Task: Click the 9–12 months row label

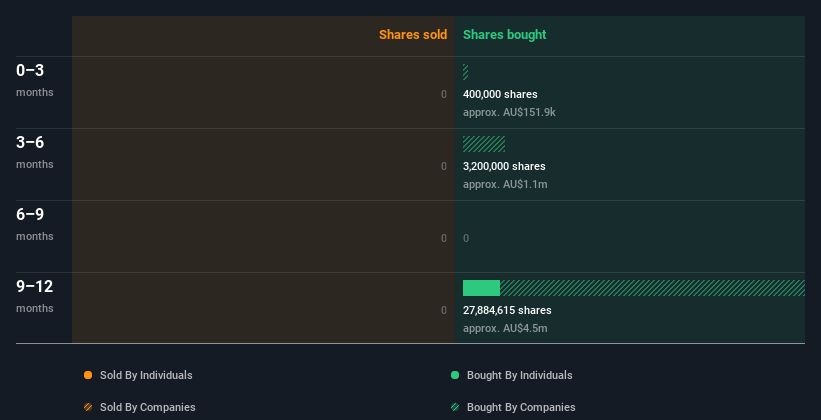Action: coord(35,296)
